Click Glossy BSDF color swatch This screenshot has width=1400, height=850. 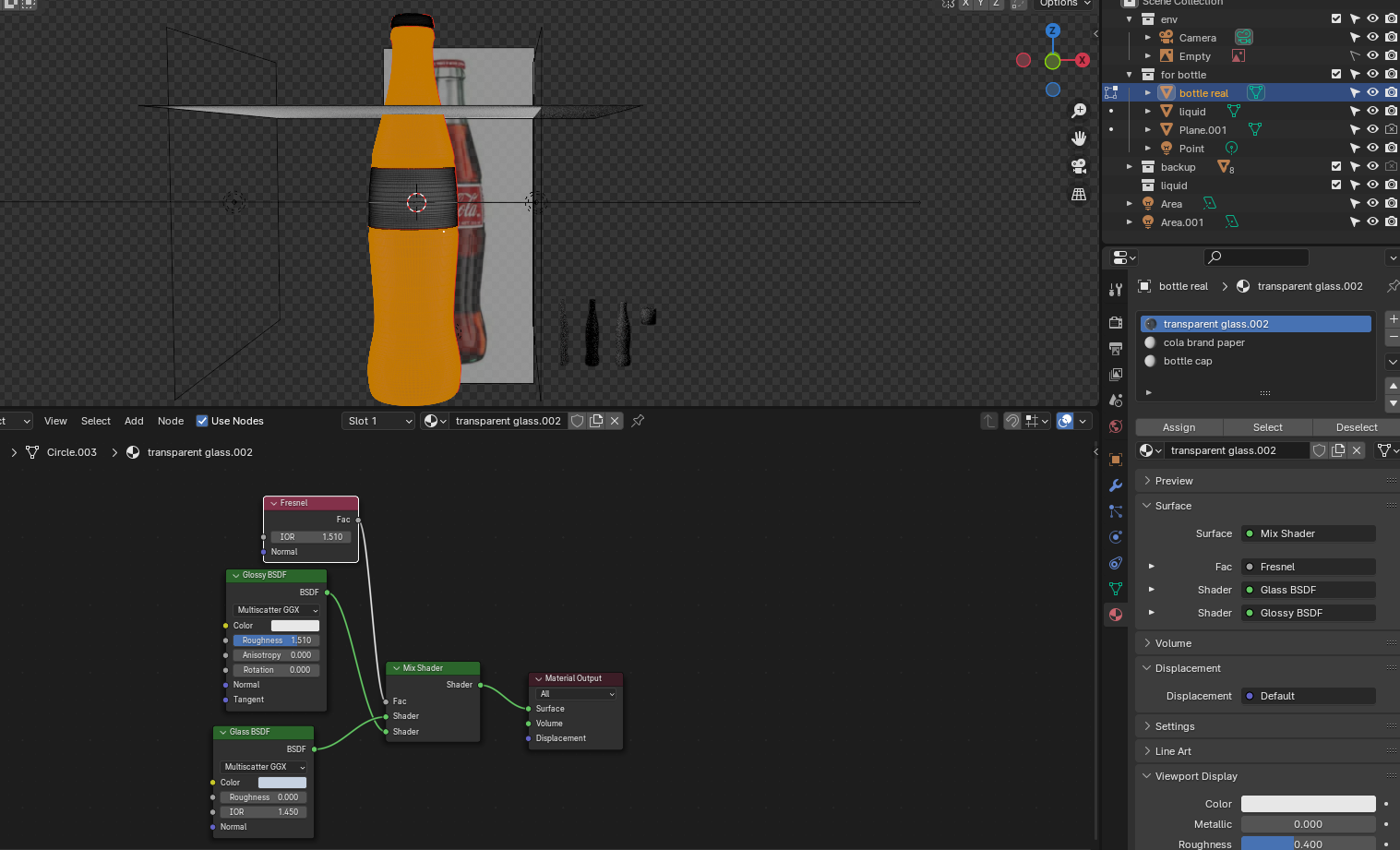tap(294, 626)
